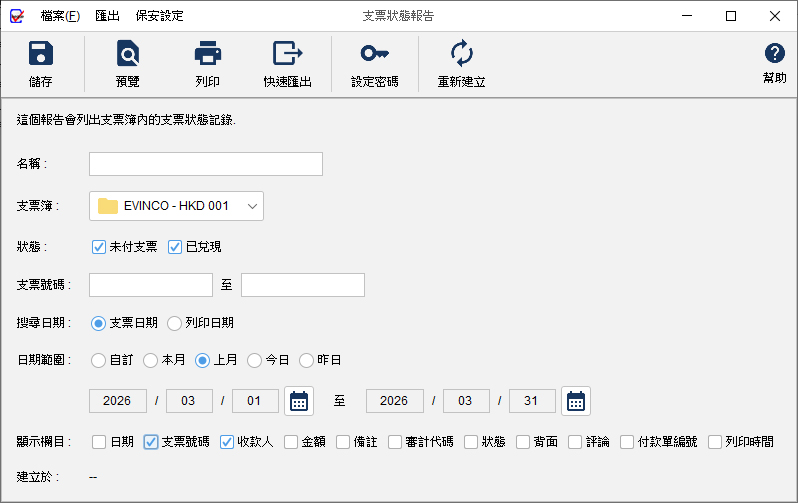798x503 pixels.
Task: Choose 今日 date range
Action: click(254, 360)
